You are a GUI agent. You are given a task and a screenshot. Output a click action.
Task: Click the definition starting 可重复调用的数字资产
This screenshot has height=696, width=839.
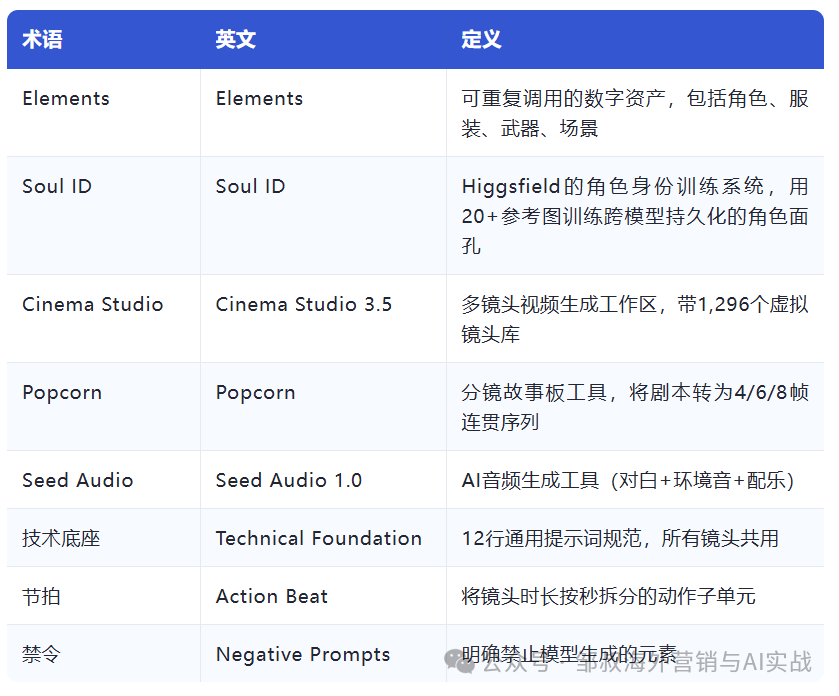click(635, 113)
